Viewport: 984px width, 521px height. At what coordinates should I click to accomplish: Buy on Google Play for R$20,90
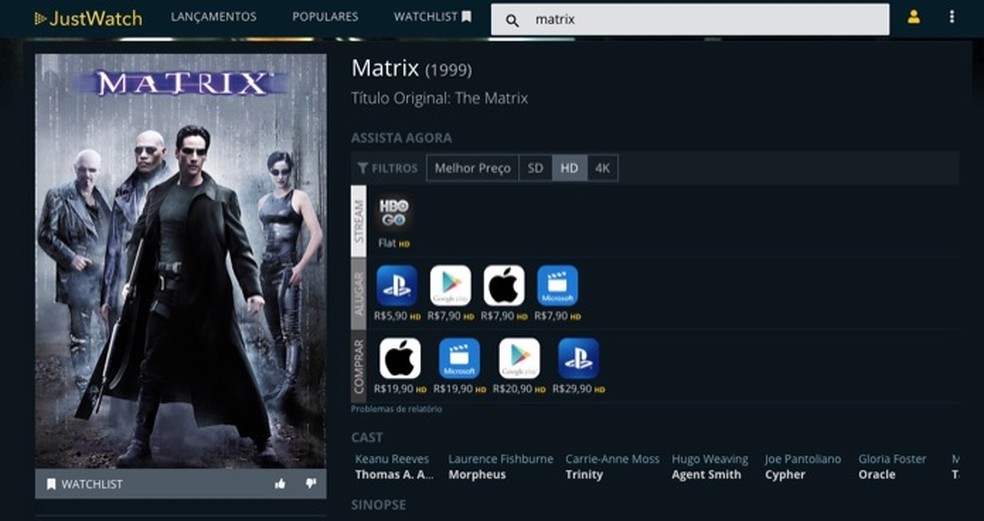[519, 358]
